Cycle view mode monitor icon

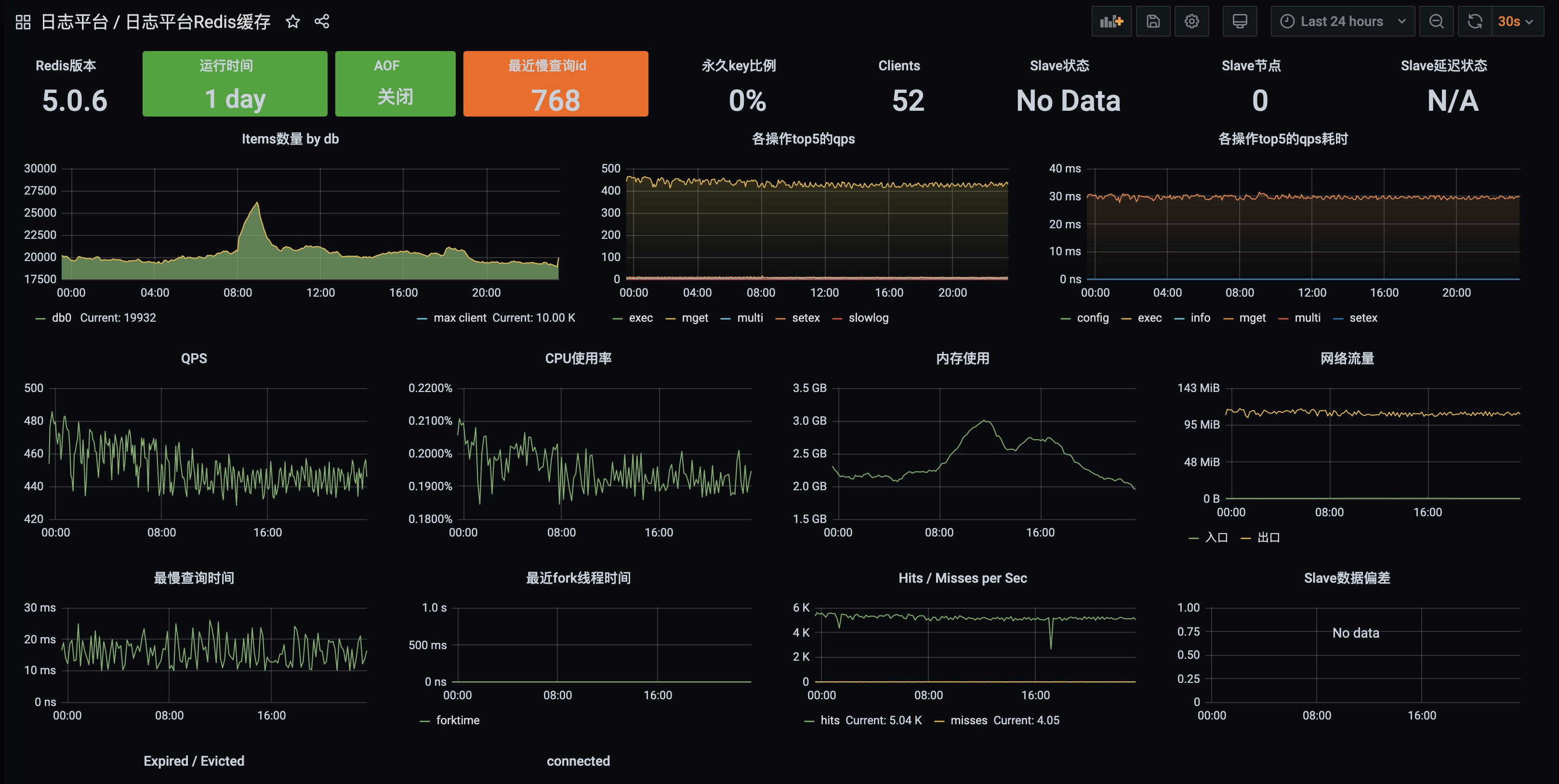pos(1240,22)
